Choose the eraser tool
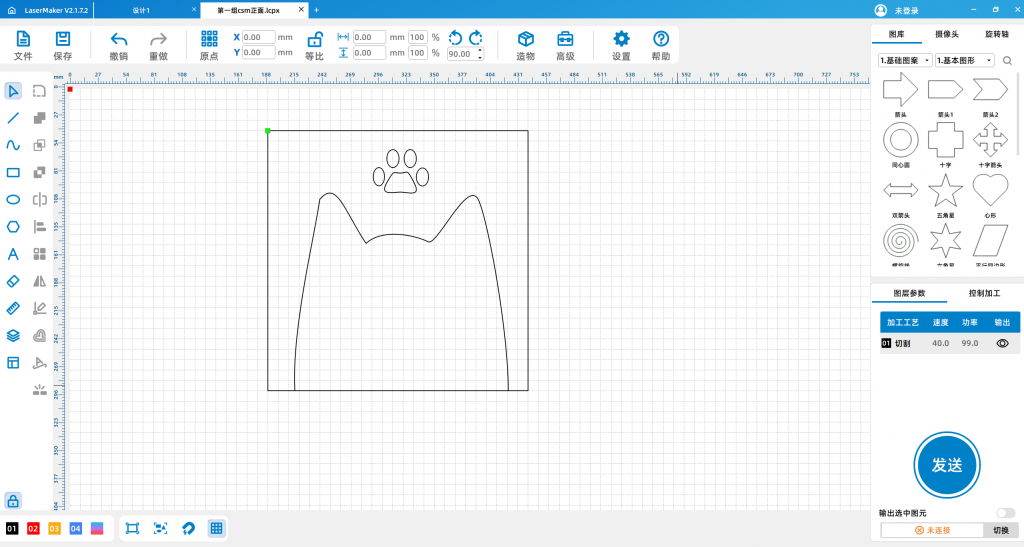The height and width of the screenshot is (547, 1024). point(13,281)
